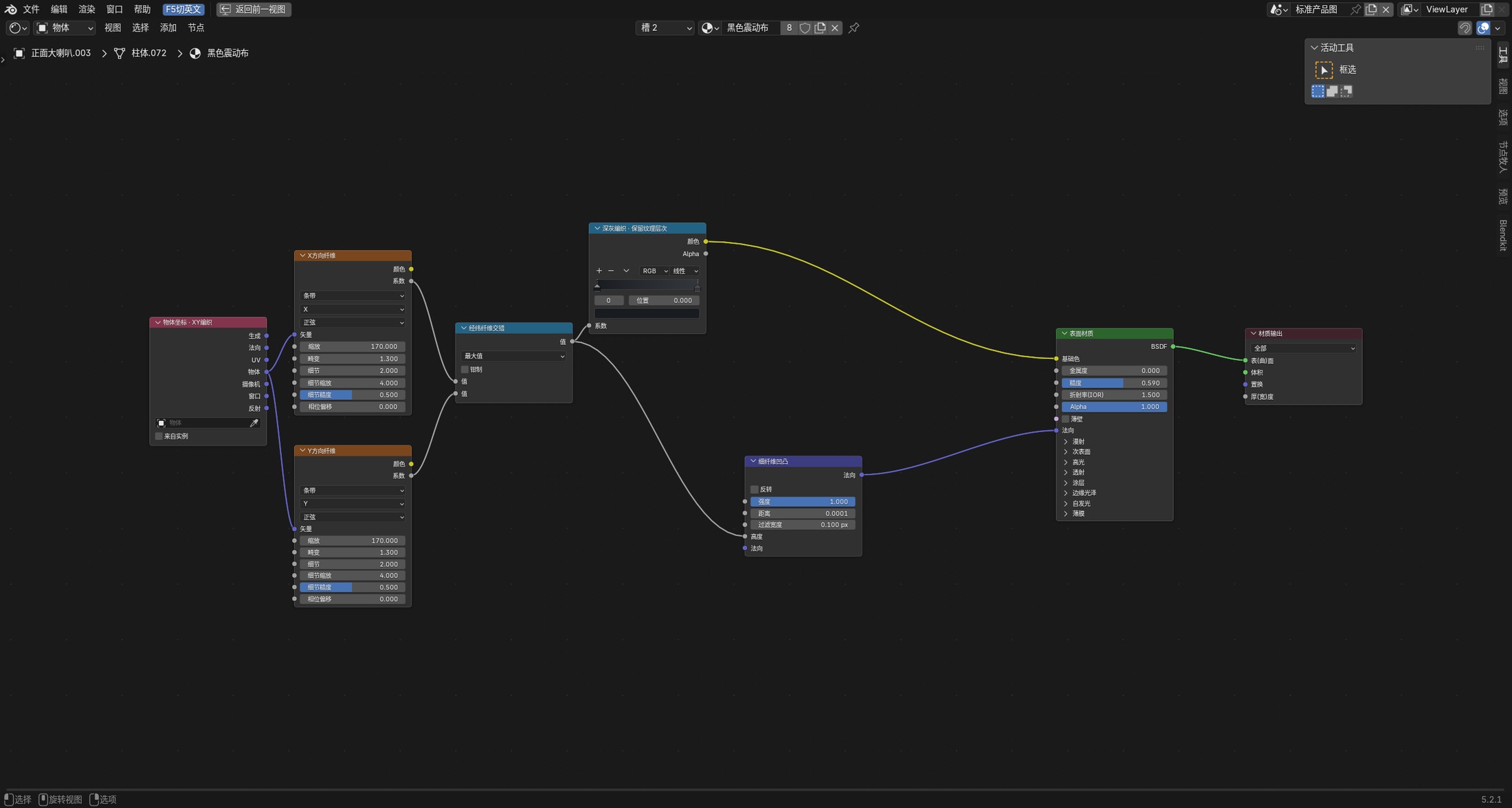The height and width of the screenshot is (808, 1512).
Task: Pin the node tree with the pin icon
Action: [x=854, y=28]
